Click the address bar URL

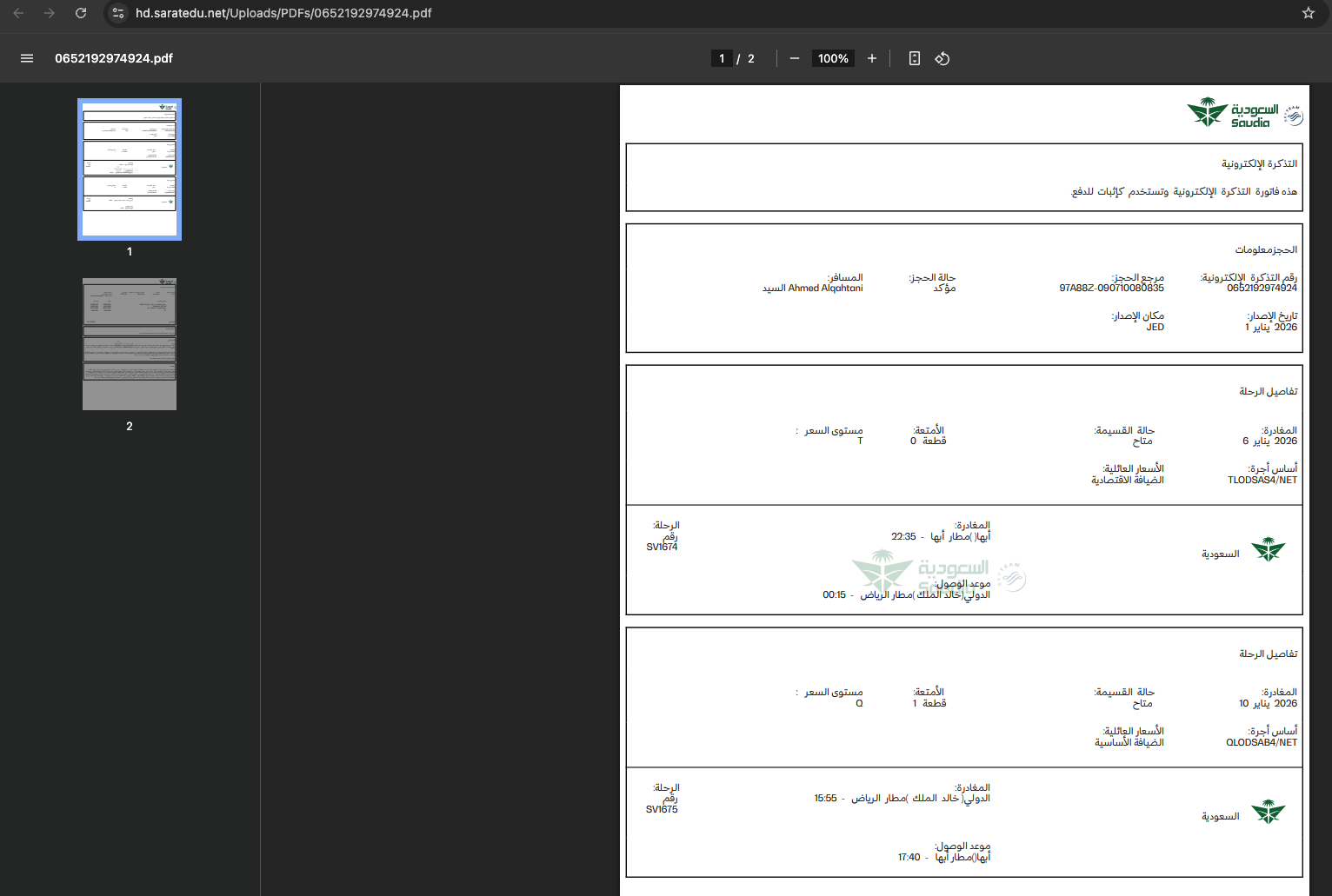click(x=283, y=13)
